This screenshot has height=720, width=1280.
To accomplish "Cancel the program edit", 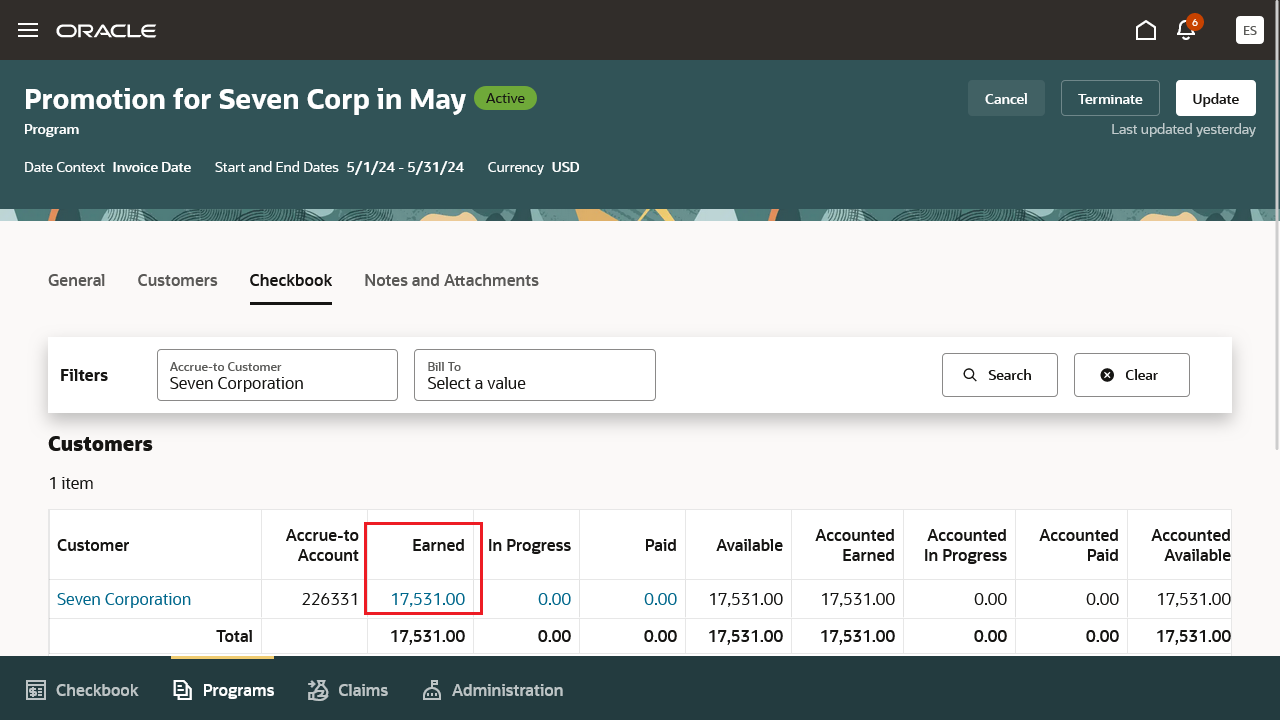I will [x=1006, y=98].
